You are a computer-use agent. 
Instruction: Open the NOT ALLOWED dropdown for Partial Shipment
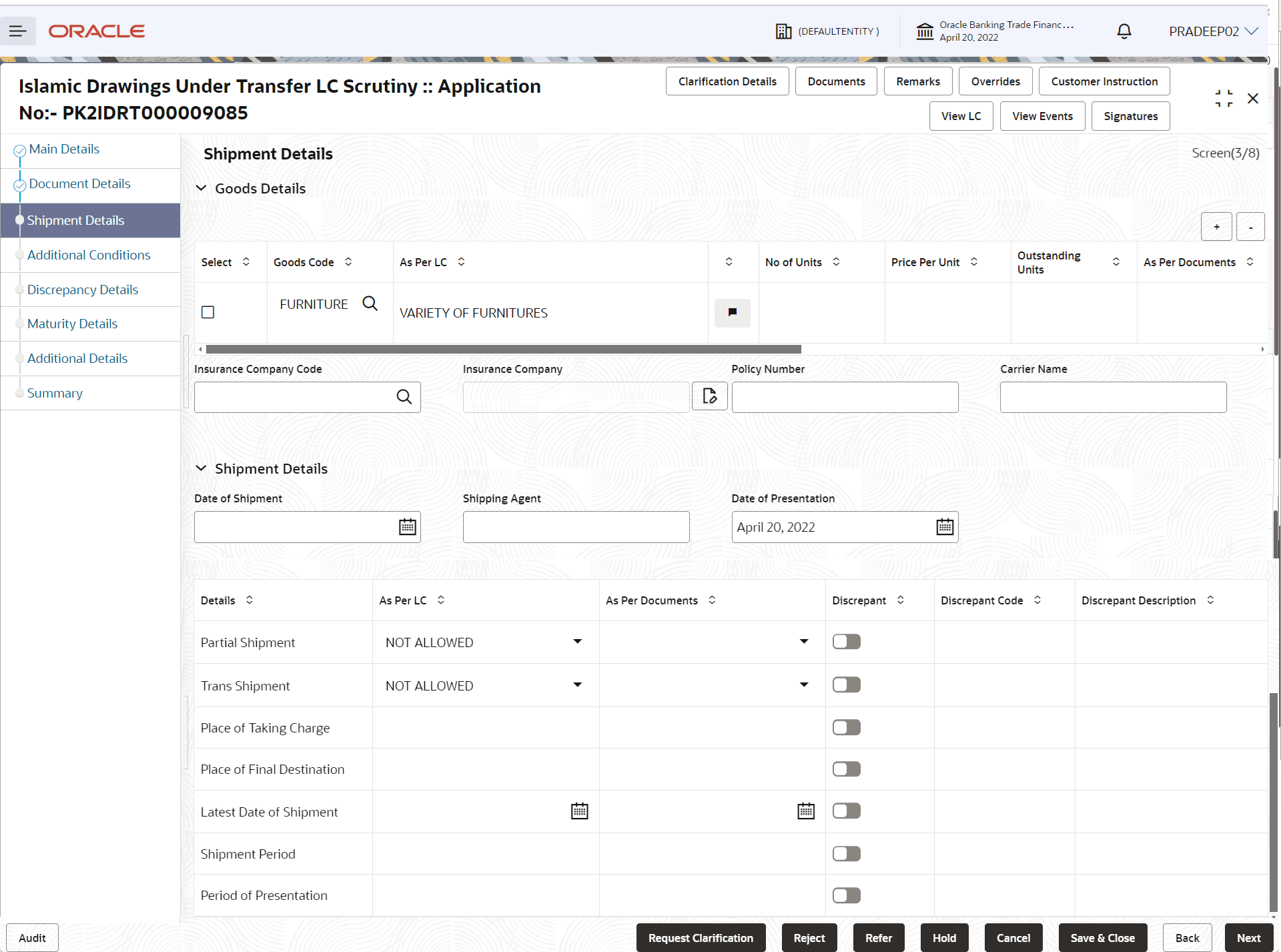coord(576,641)
